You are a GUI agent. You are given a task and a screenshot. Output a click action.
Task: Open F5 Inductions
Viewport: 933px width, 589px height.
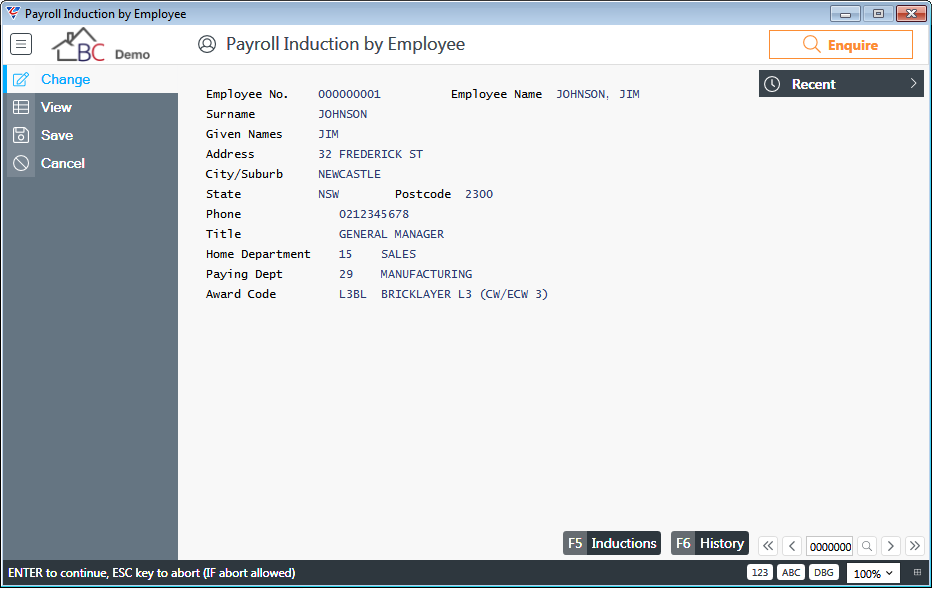pos(612,543)
